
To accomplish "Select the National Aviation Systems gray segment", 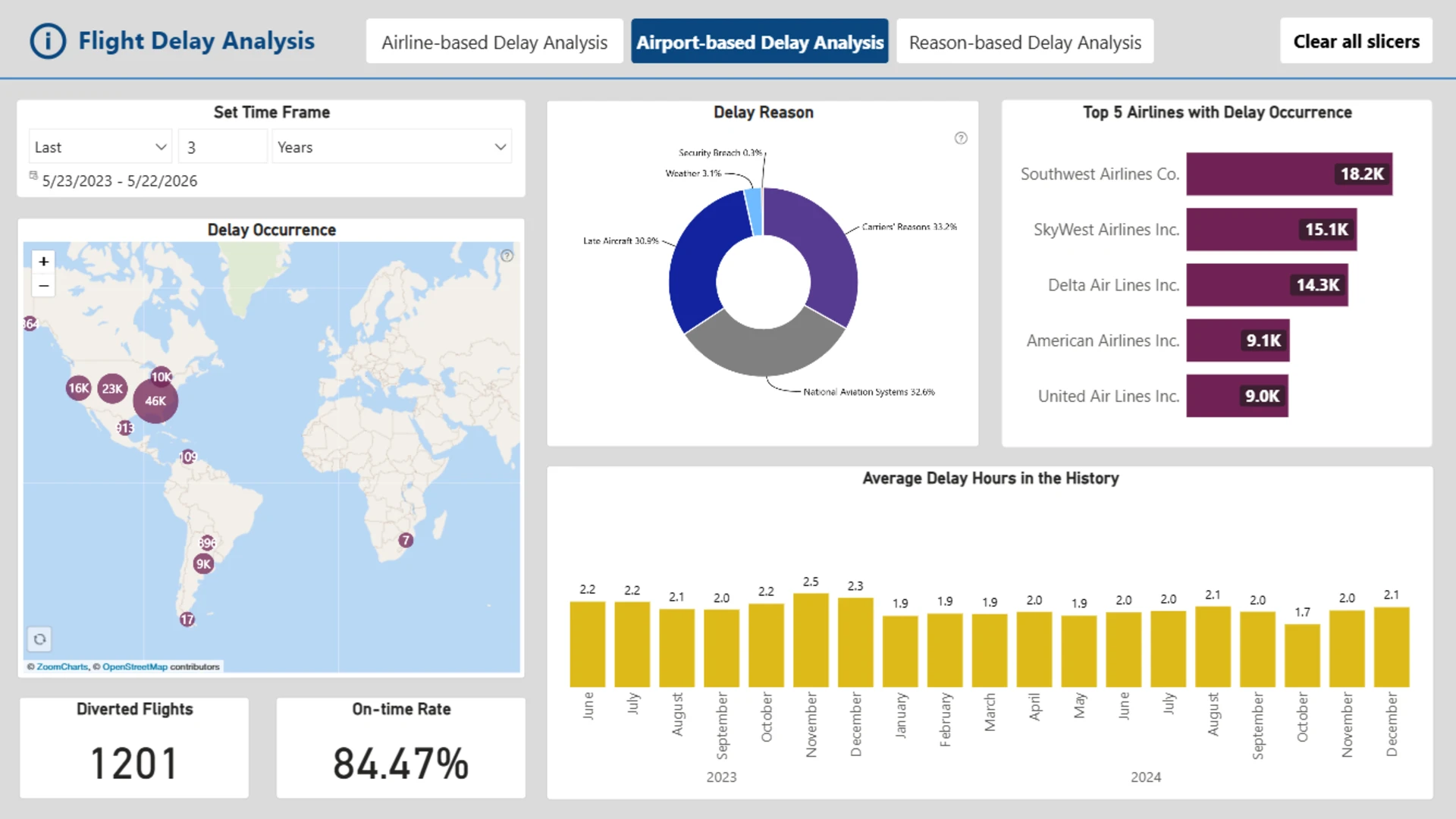I will click(x=764, y=350).
